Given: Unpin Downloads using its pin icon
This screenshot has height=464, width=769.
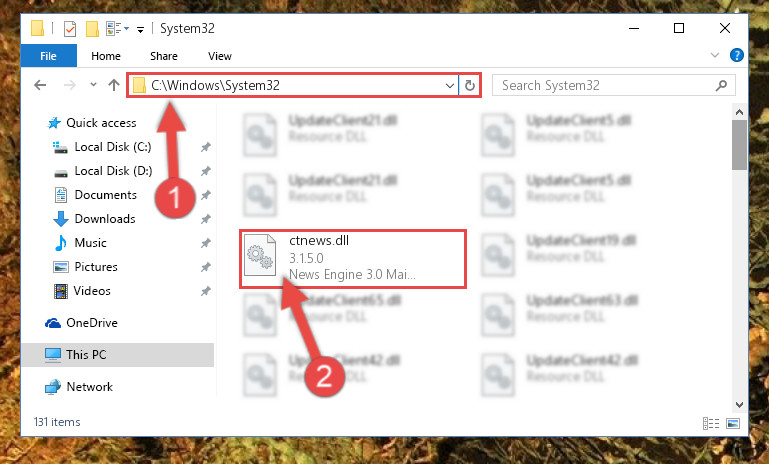Looking at the screenshot, I should point(205,219).
